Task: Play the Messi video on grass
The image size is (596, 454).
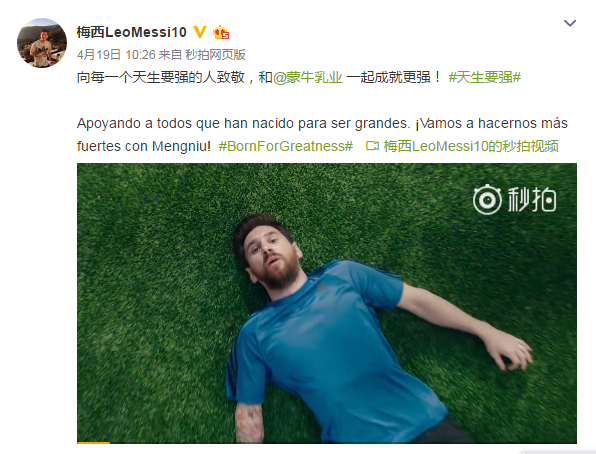Action: pyautogui.click(x=327, y=303)
